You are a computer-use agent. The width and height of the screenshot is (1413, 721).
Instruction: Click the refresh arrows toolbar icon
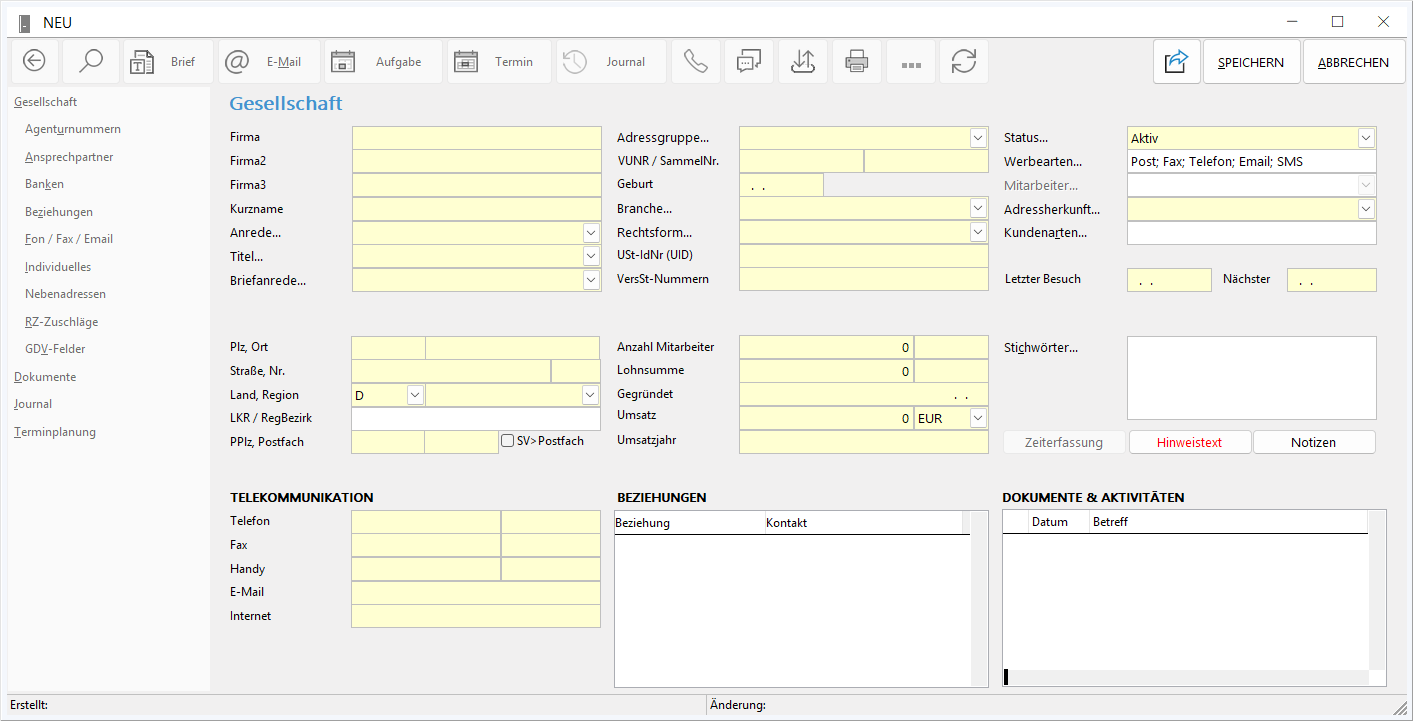point(963,62)
